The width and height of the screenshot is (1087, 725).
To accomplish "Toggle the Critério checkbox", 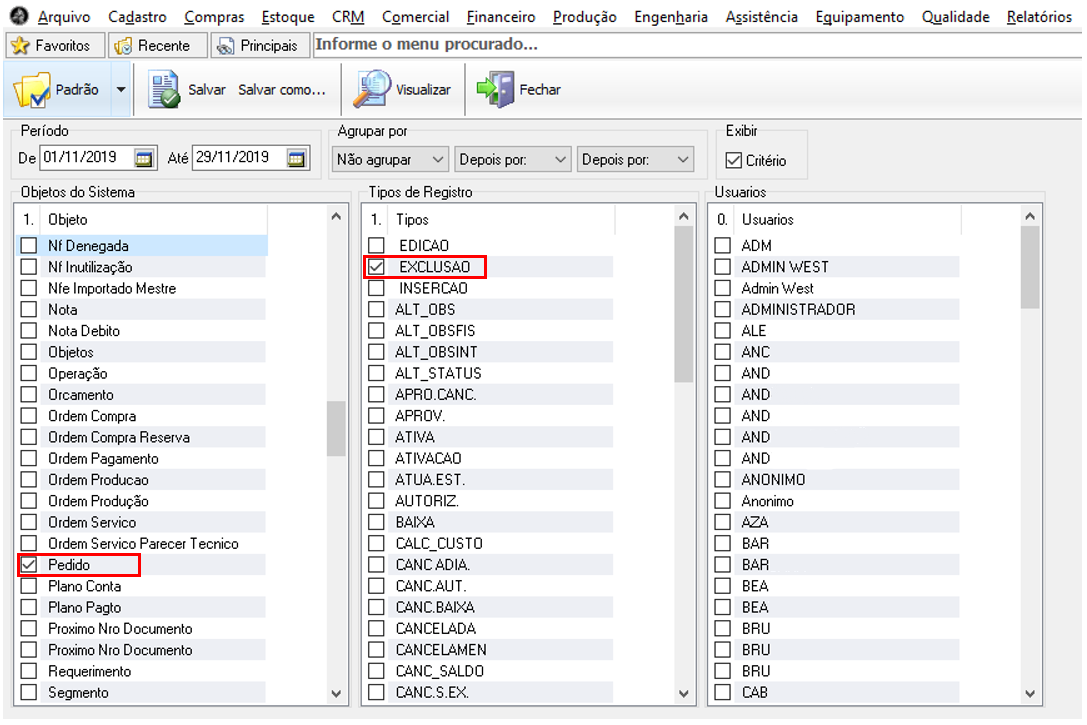I will click(733, 160).
